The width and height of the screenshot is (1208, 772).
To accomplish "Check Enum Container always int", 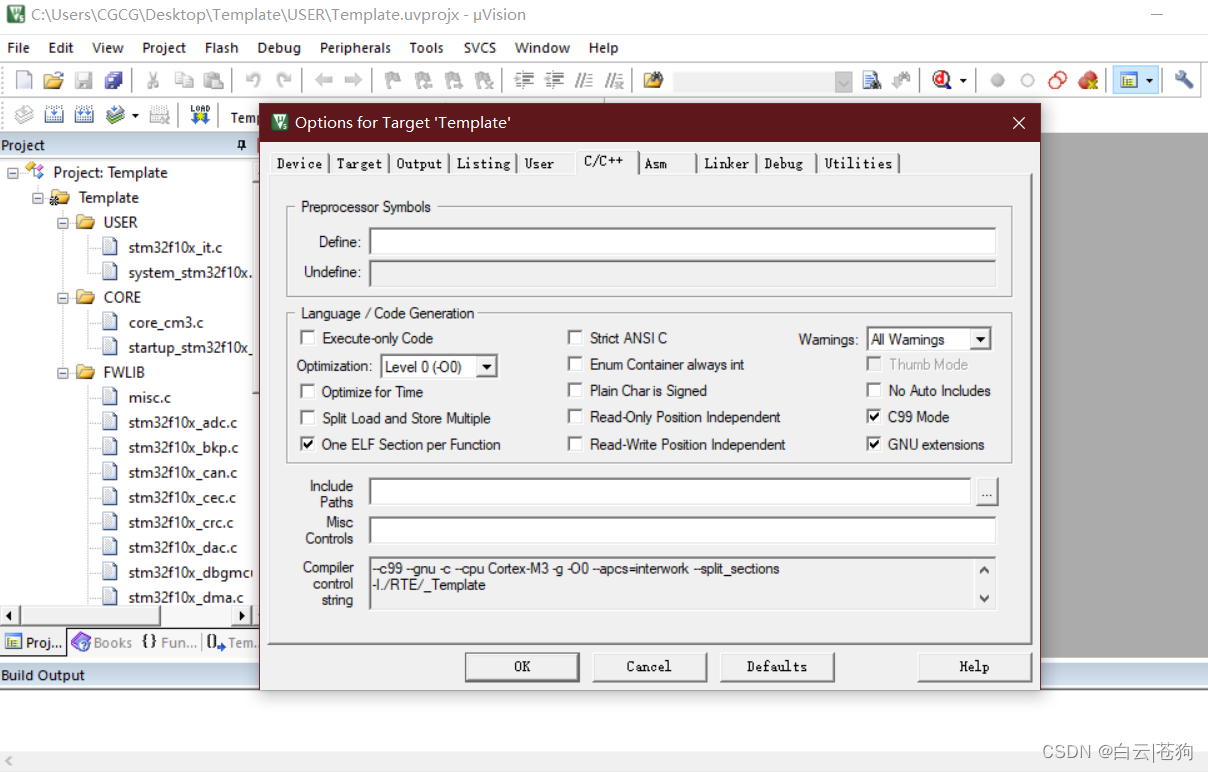I will pos(575,364).
